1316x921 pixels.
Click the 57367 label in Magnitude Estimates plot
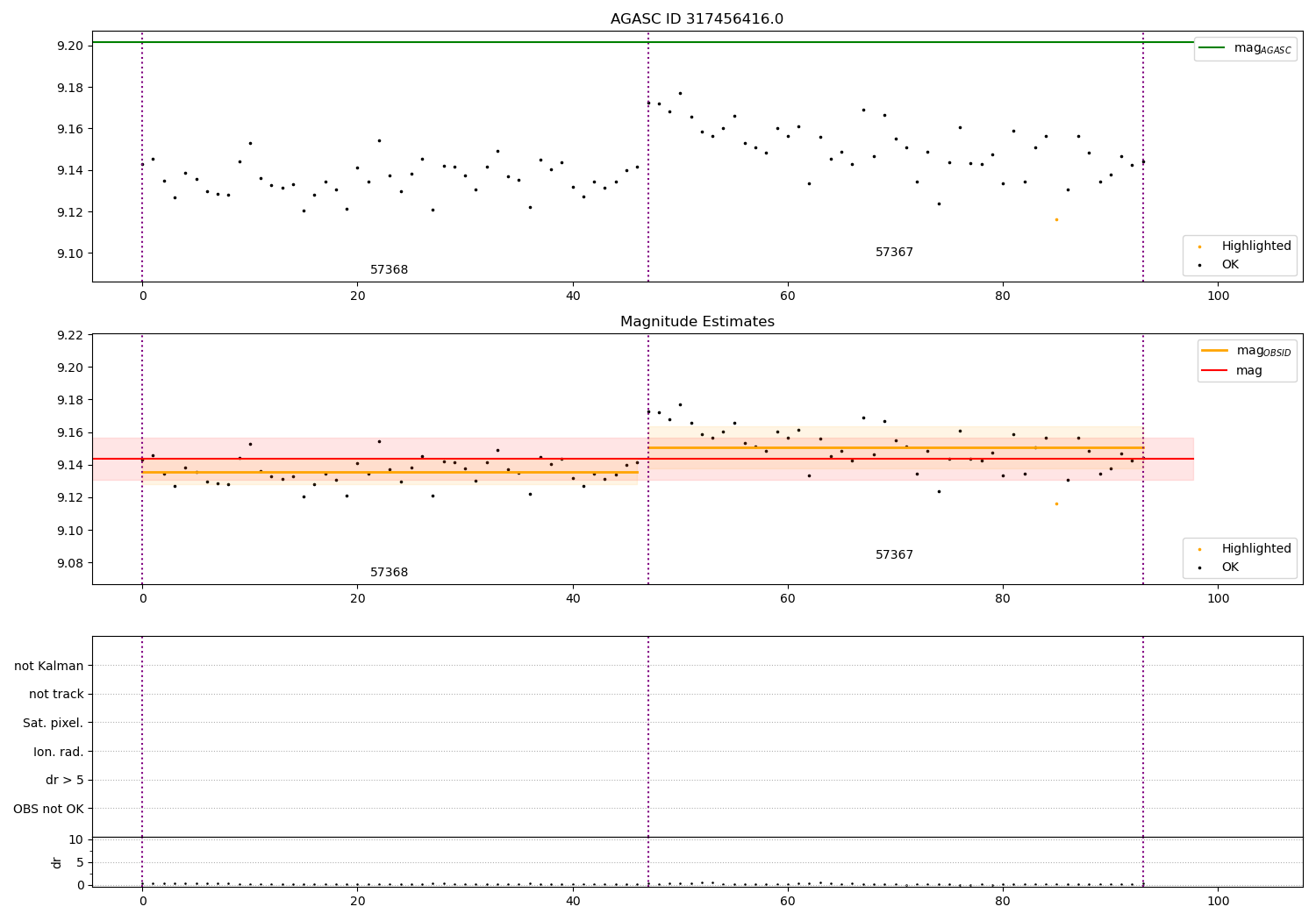pyautogui.click(x=894, y=555)
